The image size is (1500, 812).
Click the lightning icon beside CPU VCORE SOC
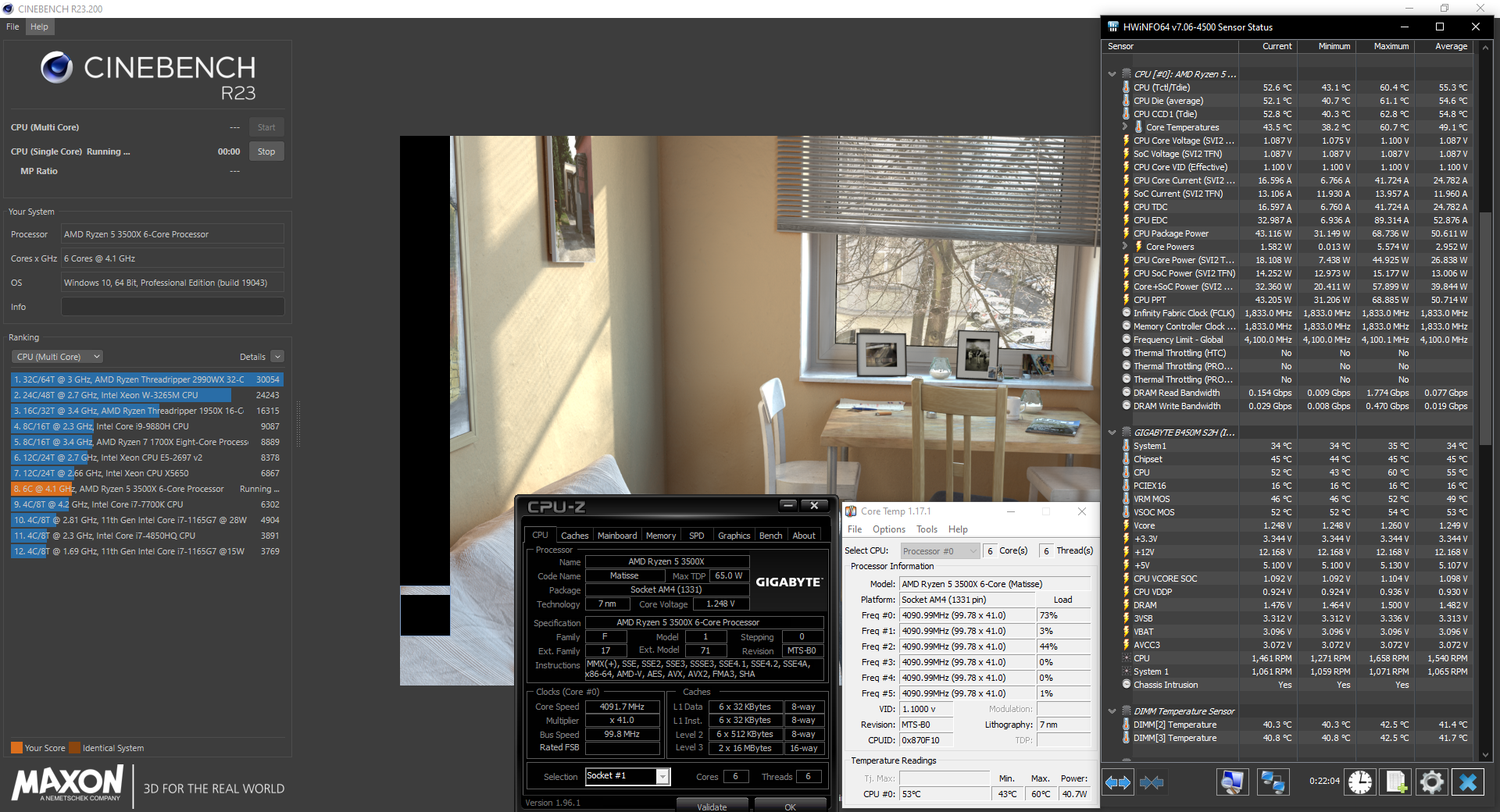[x=1126, y=579]
